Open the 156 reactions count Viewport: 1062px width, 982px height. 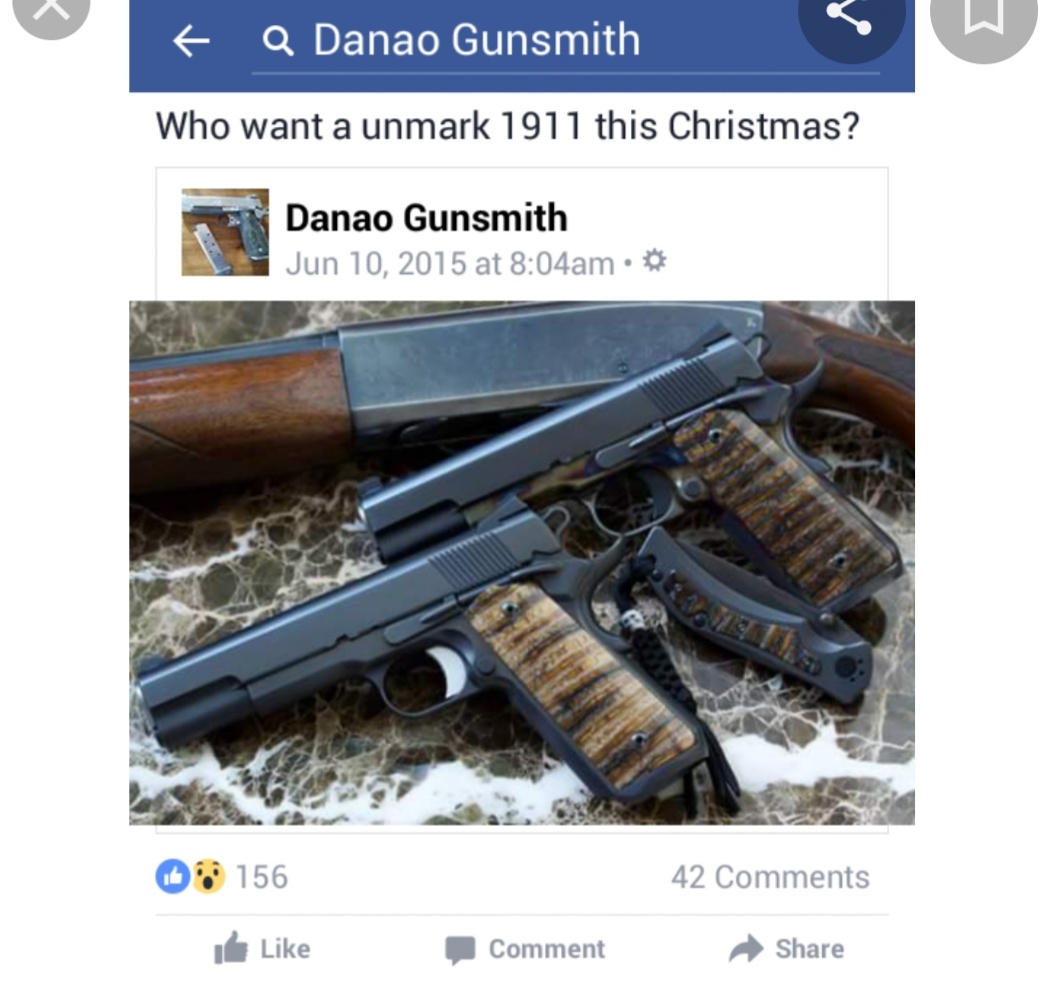click(261, 877)
